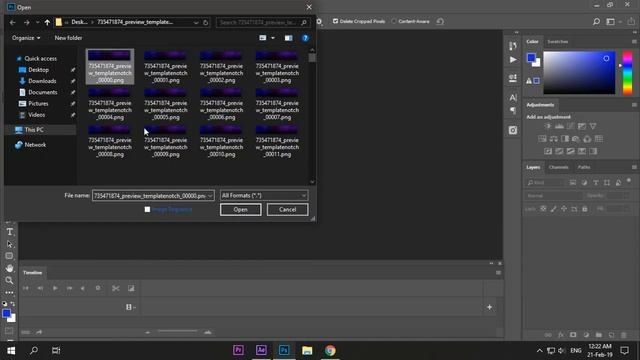Expand the Organize menu
Image resolution: width=640 pixels, height=360 pixels.
tap(26, 38)
